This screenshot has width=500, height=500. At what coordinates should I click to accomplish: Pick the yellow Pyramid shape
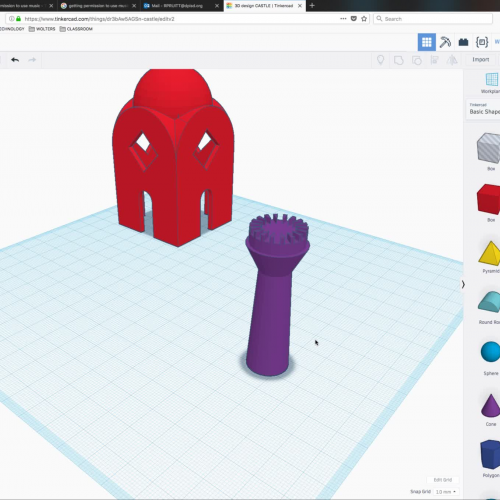[490, 253]
